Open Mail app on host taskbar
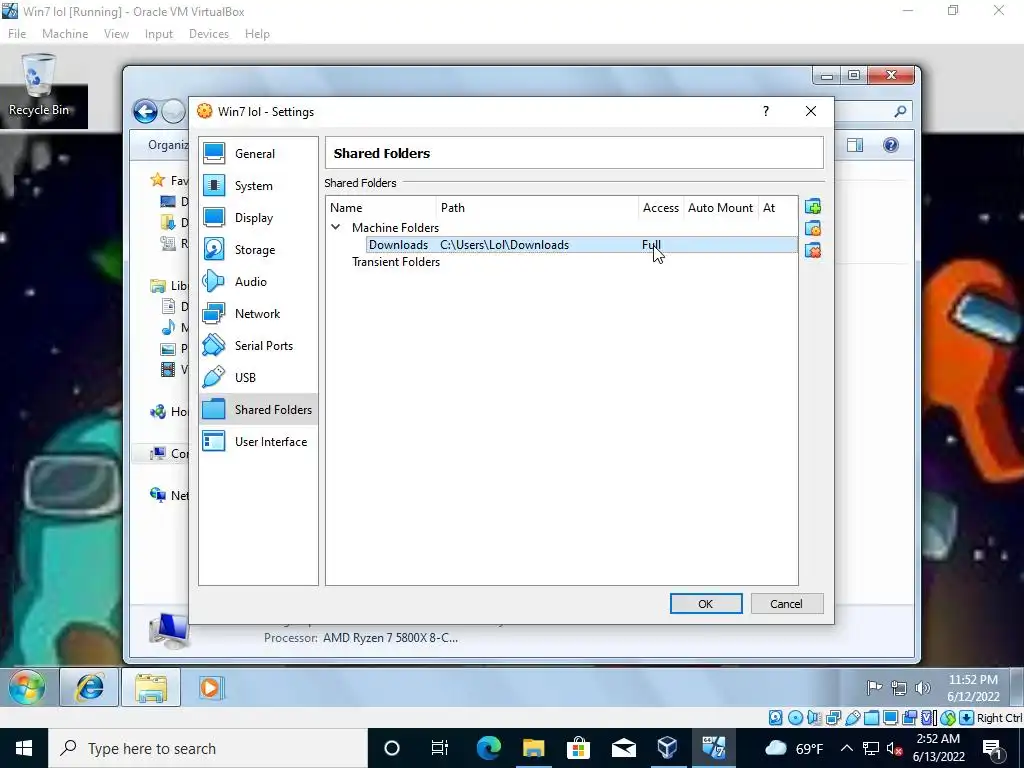Viewport: 1024px width, 768px height. pos(624,748)
